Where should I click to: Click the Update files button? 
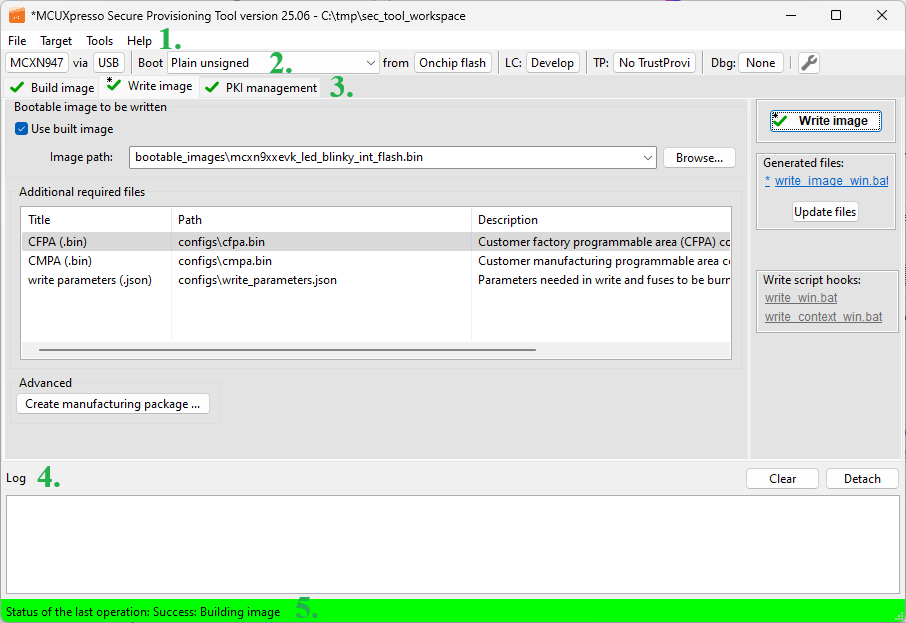825,212
